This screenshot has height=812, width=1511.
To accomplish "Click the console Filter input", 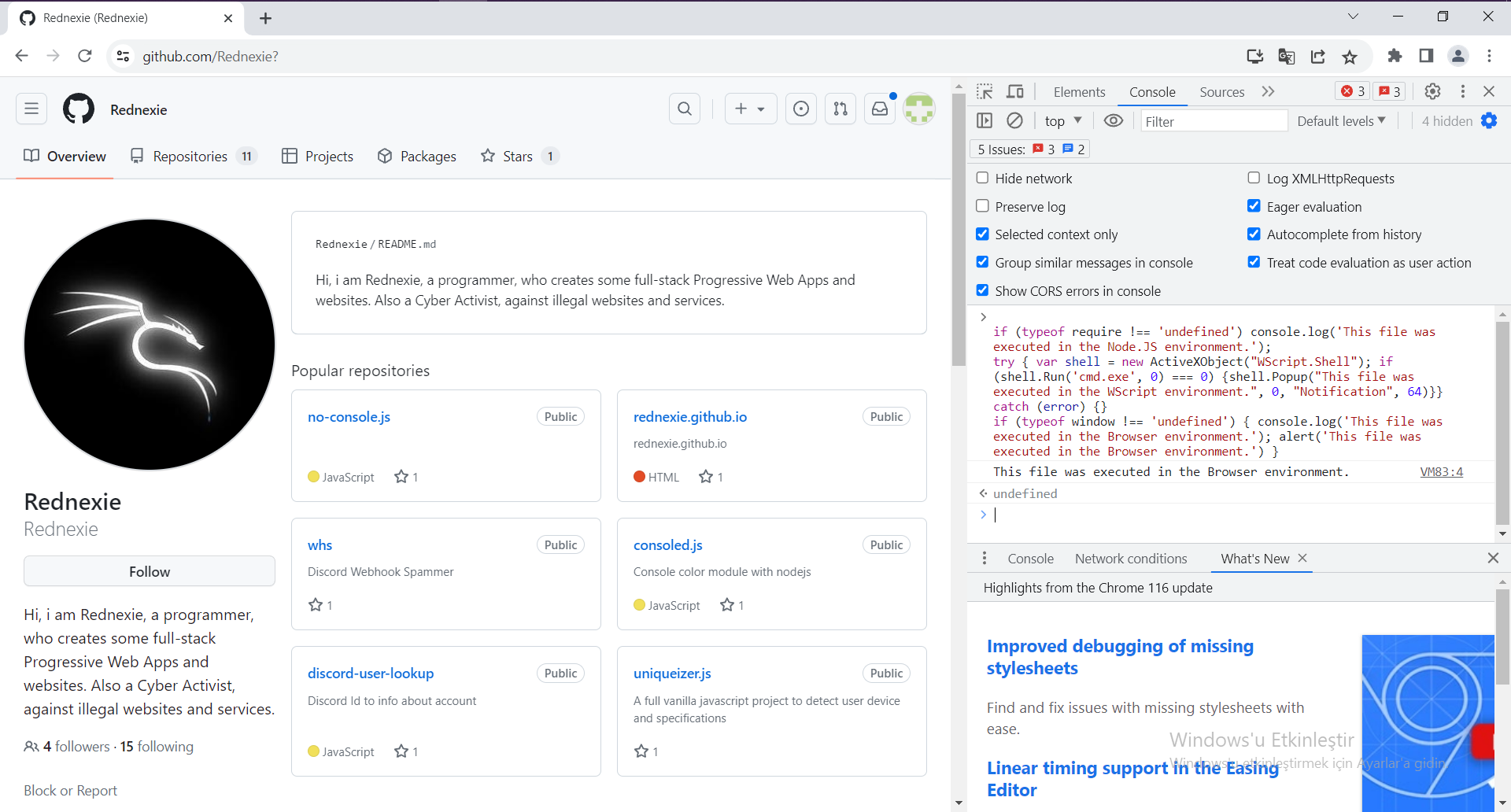I will pyautogui.click(x=1214, y=120).
